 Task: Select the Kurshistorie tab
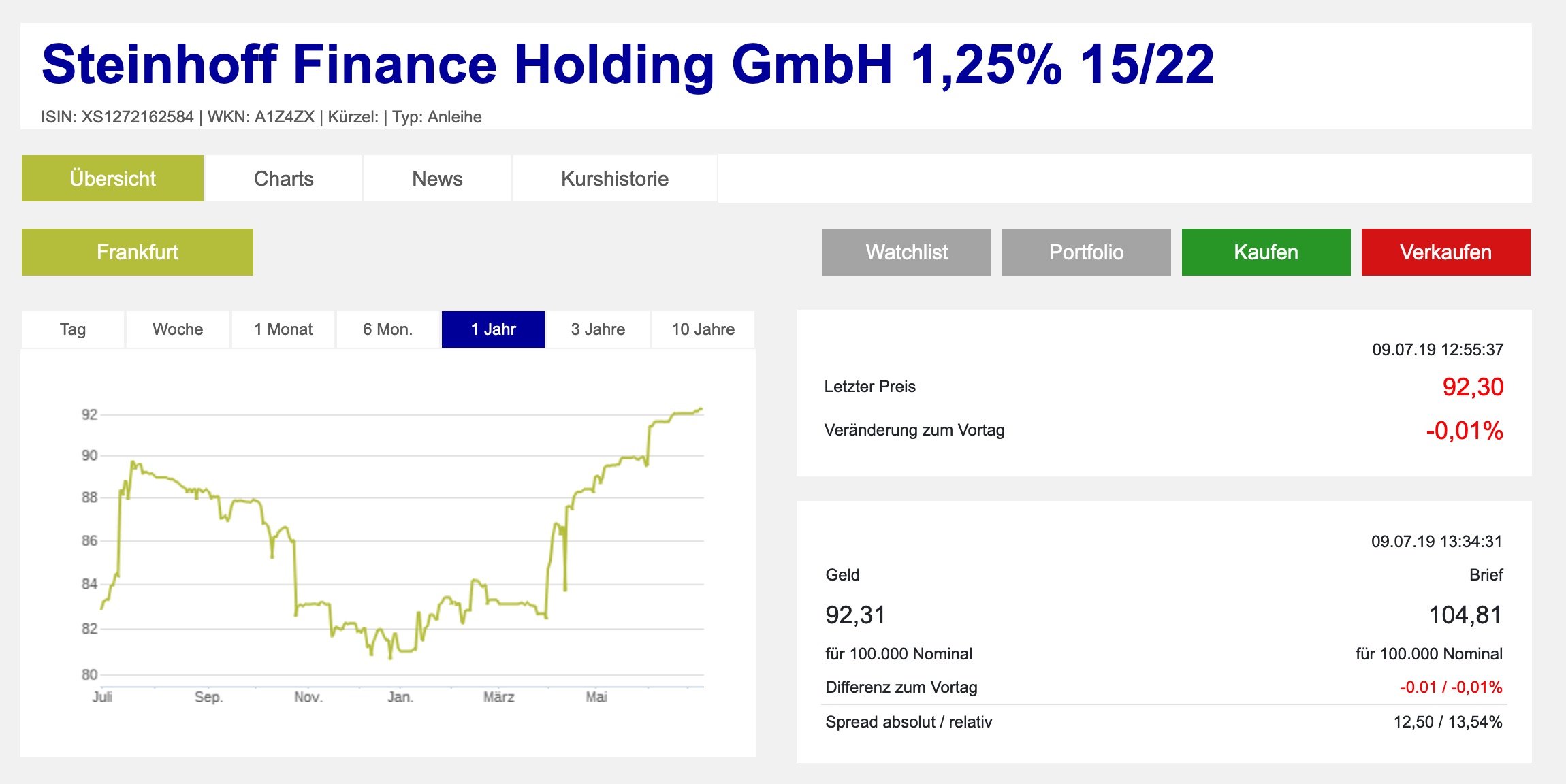pyautogui.click(x=614, y=178)
